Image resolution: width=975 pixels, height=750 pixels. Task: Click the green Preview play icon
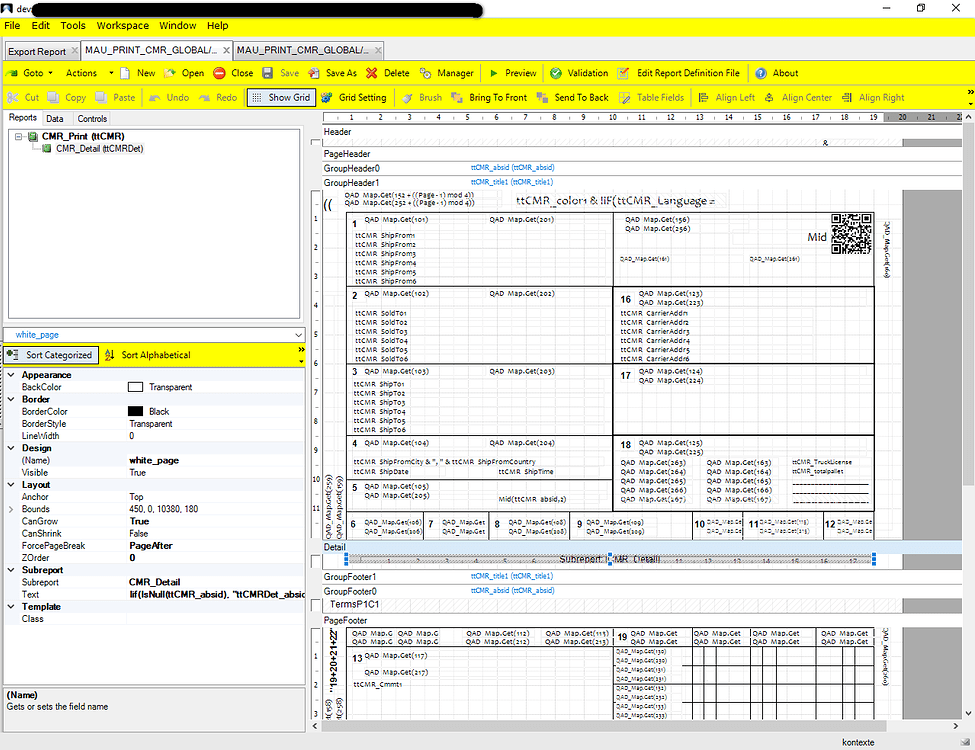point(494,73)
